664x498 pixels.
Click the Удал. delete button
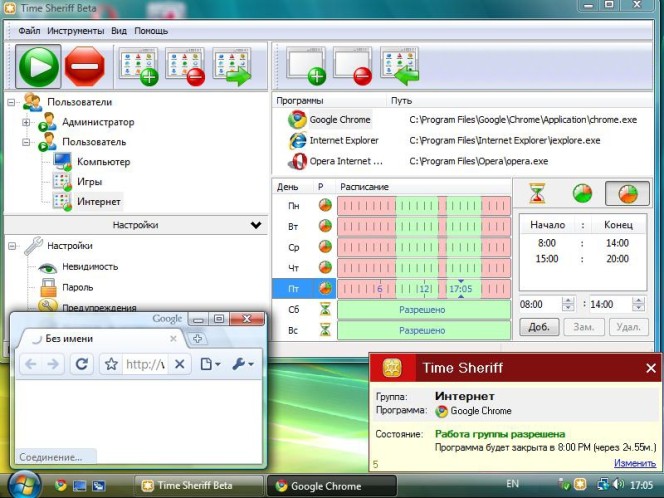pyautogui.click(x=628, y=327)
